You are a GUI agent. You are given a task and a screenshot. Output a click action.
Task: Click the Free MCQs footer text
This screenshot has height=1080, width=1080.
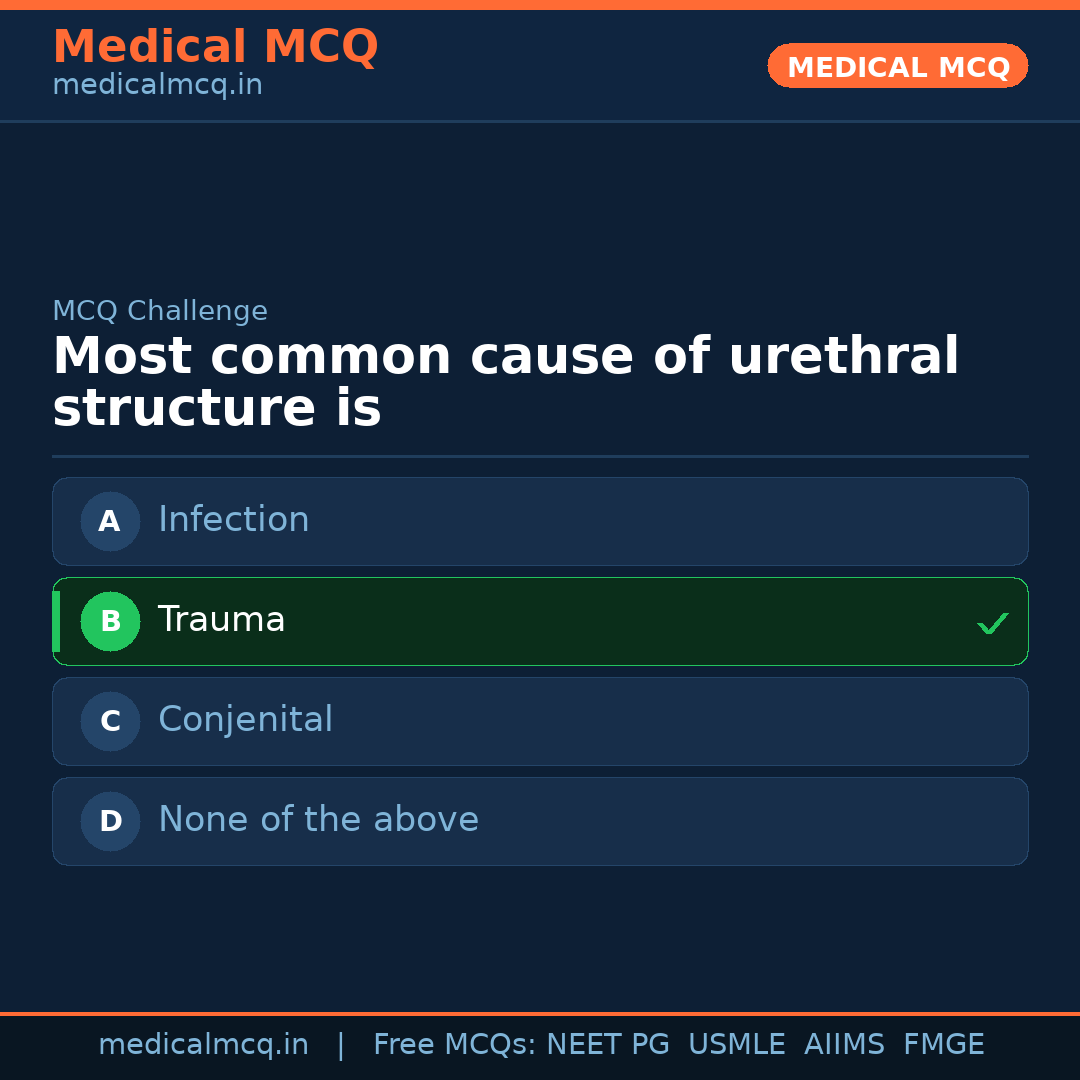click(454, 1045)
